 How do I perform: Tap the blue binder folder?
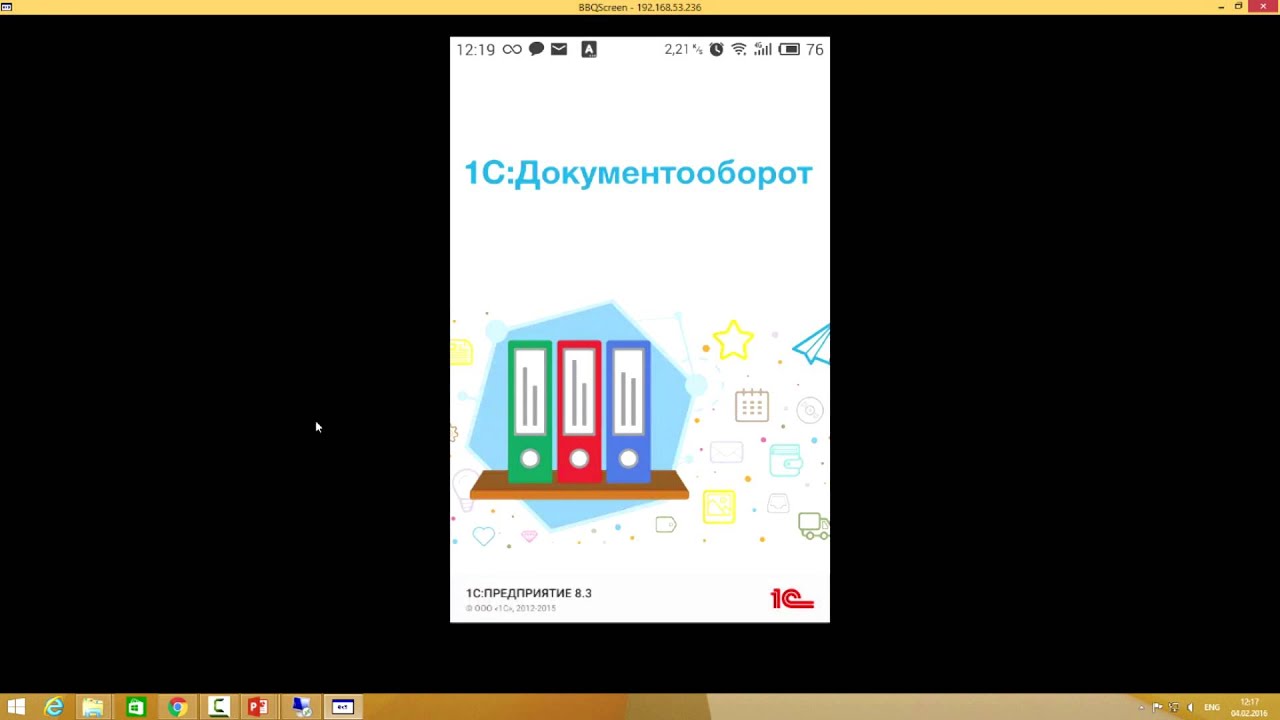[x=628, y=412]
